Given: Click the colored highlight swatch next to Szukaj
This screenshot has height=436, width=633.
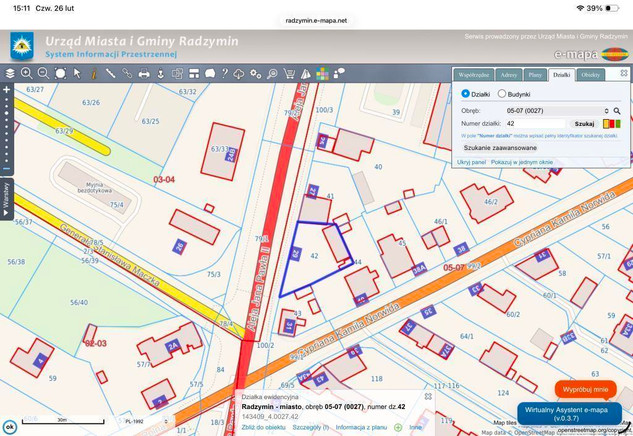Looking at the screenshot, I should point(610,124).
